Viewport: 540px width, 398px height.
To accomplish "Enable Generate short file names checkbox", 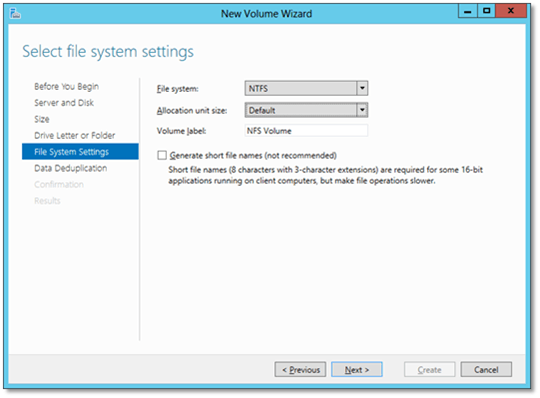I will pos(162,155).
